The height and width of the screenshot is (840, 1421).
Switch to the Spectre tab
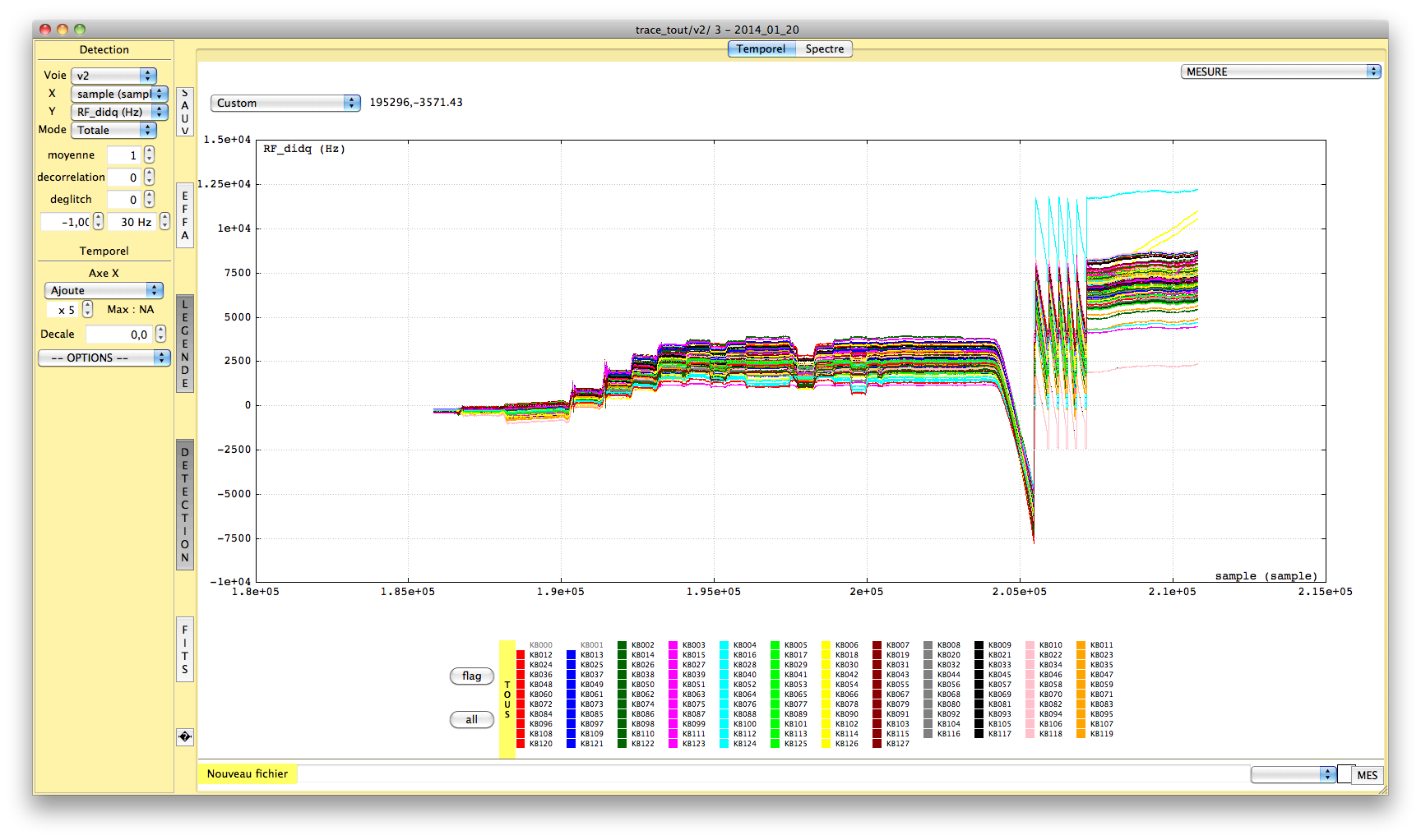824,49
